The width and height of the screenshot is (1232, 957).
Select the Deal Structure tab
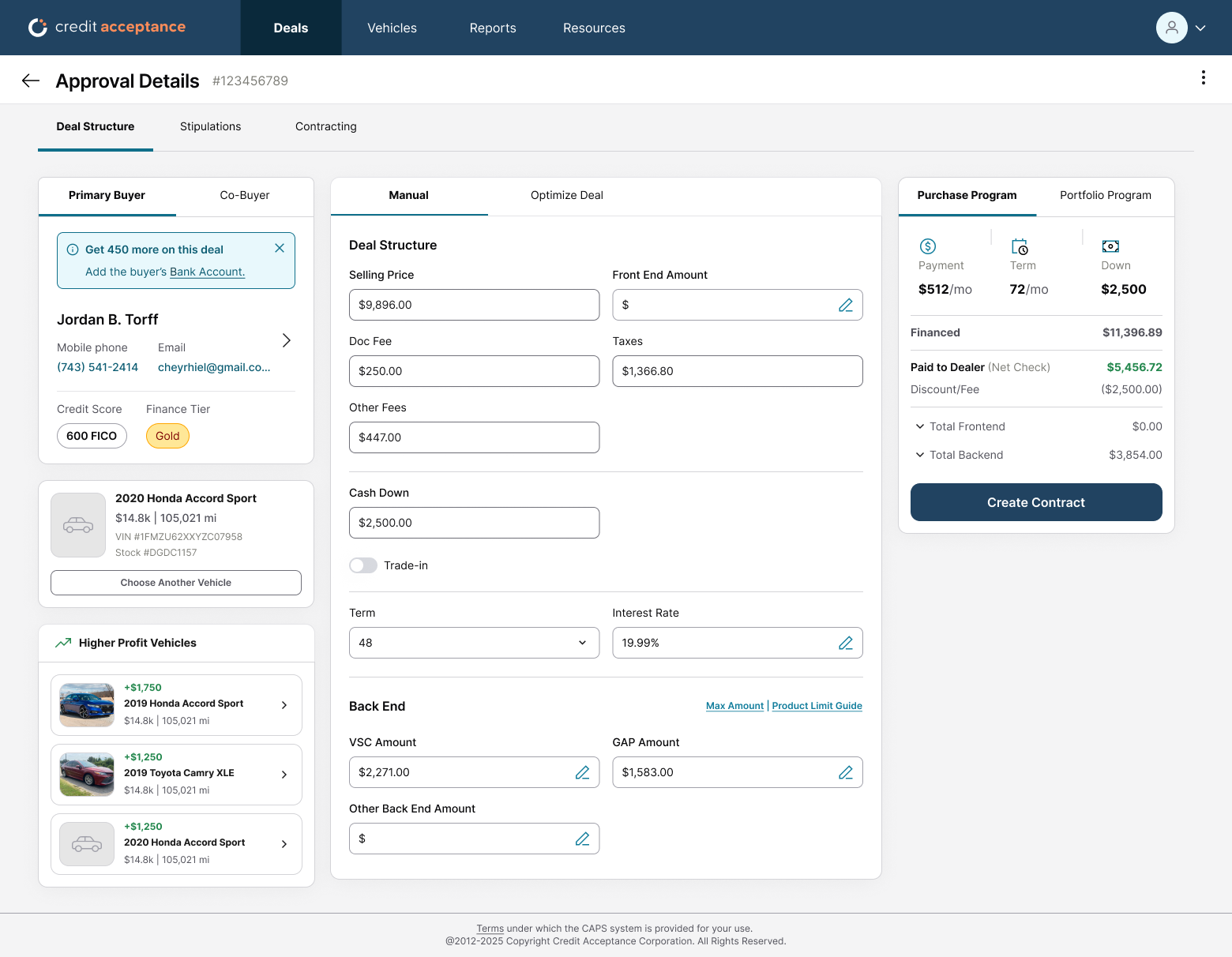96,126
